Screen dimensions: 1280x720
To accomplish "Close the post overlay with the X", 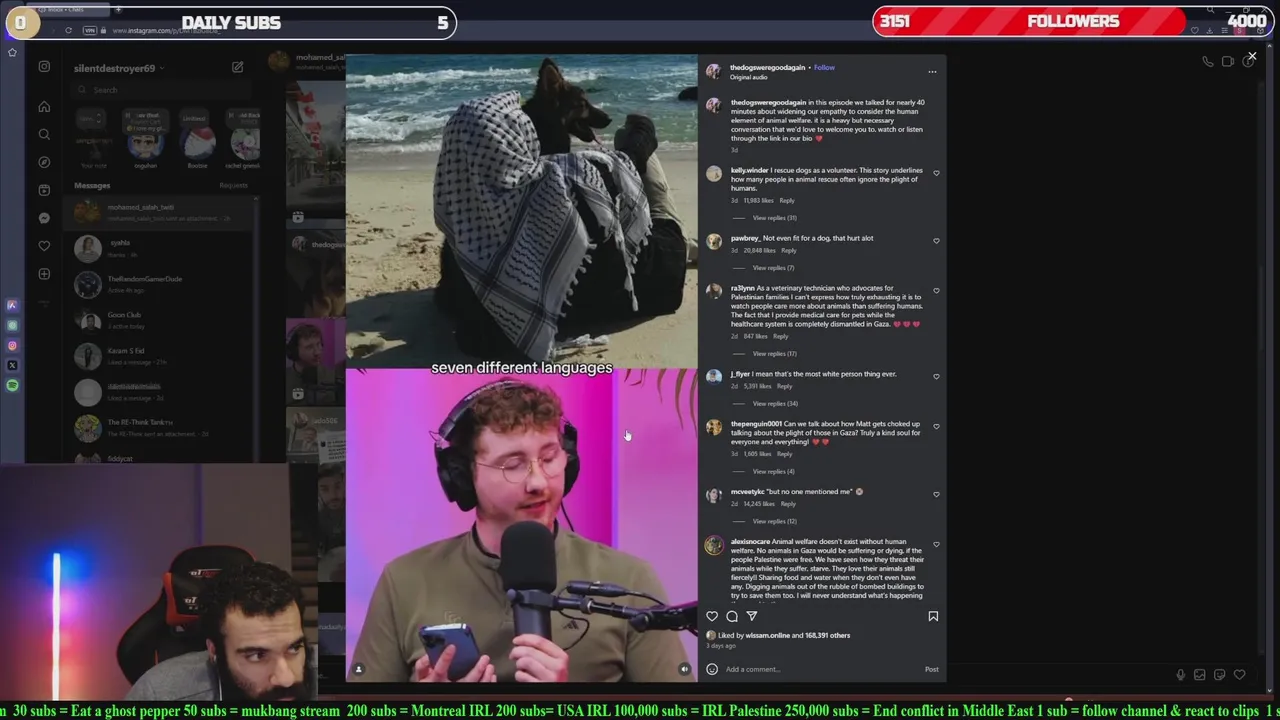I will pos(1252,56).
